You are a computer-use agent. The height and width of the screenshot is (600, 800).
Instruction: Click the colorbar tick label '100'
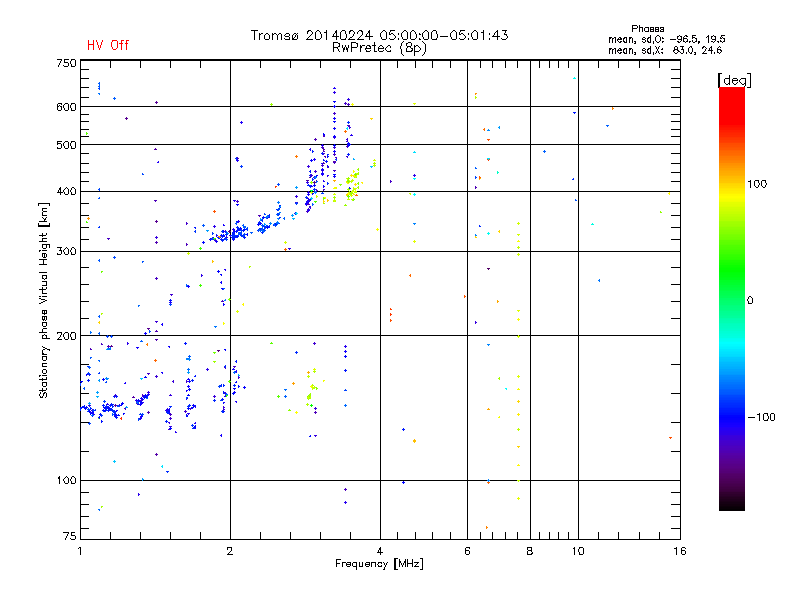click(757, 184)
